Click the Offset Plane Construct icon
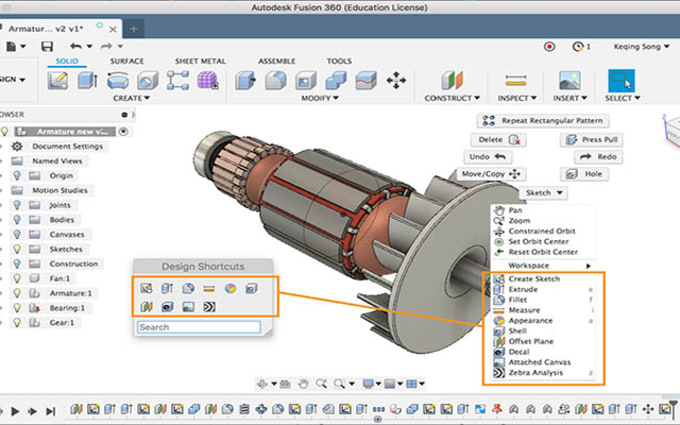This screenshot has height=425, width=680. coord(452,80)
